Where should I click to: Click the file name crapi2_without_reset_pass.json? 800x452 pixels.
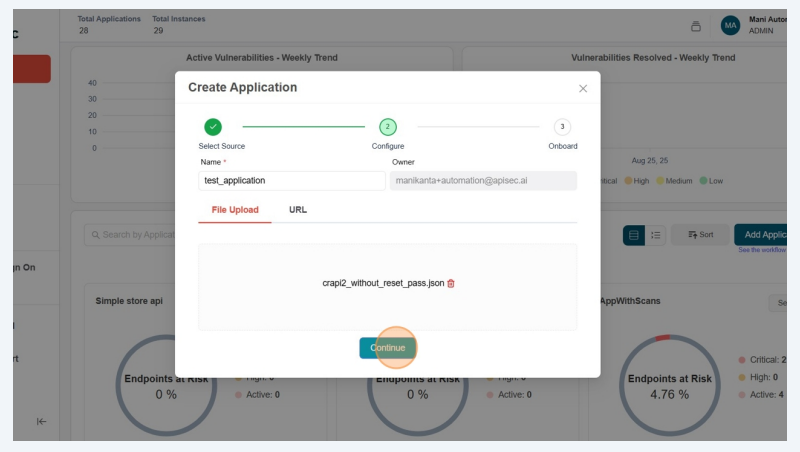pyautogui.click(x=383, y=283)
